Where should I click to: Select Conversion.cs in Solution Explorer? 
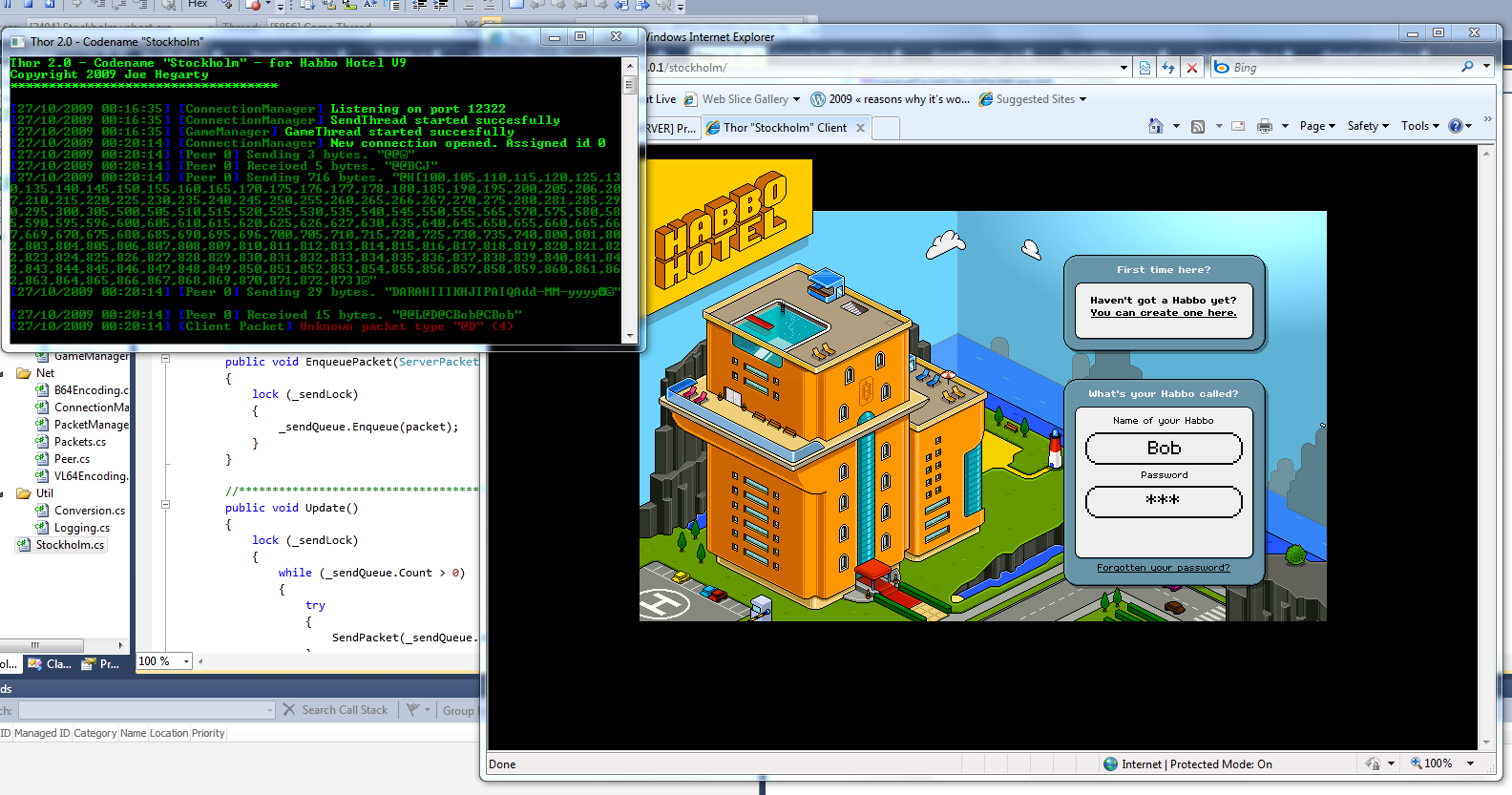pos(80,511)
